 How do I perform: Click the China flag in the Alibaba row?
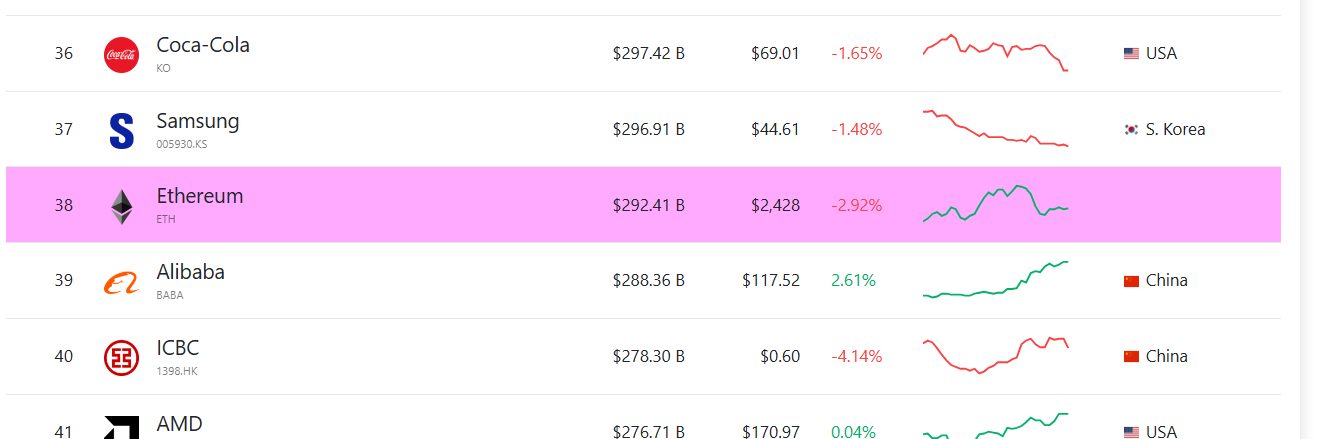(1131, 281)
